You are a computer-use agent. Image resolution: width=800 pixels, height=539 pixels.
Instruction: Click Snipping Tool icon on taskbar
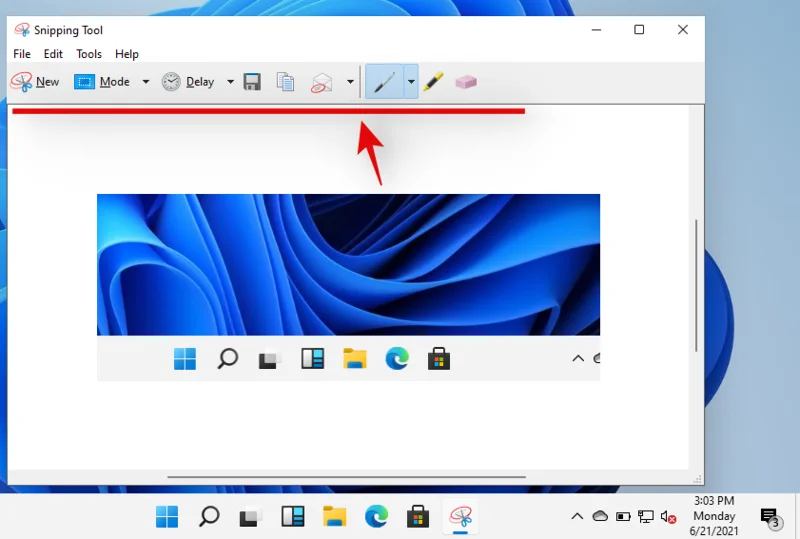460,517
